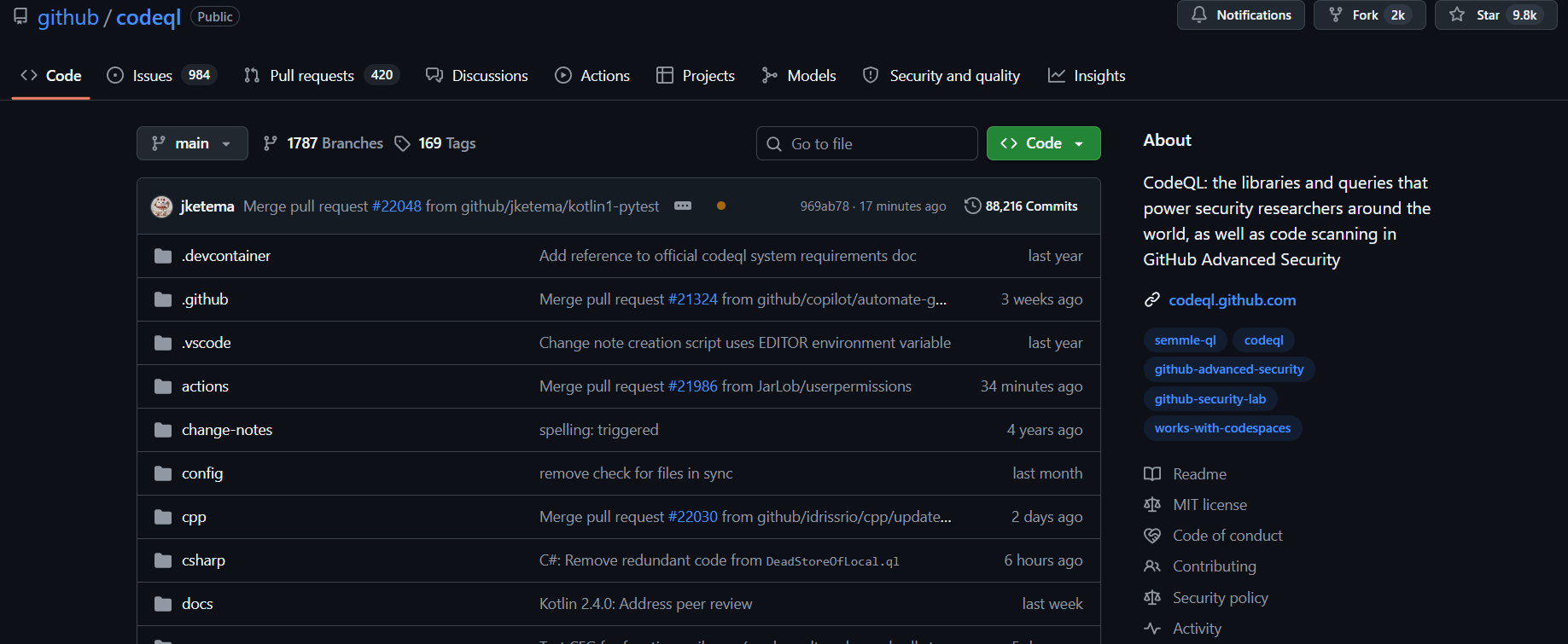Click the Notifications bell icon

click(x=1199, y=15)
